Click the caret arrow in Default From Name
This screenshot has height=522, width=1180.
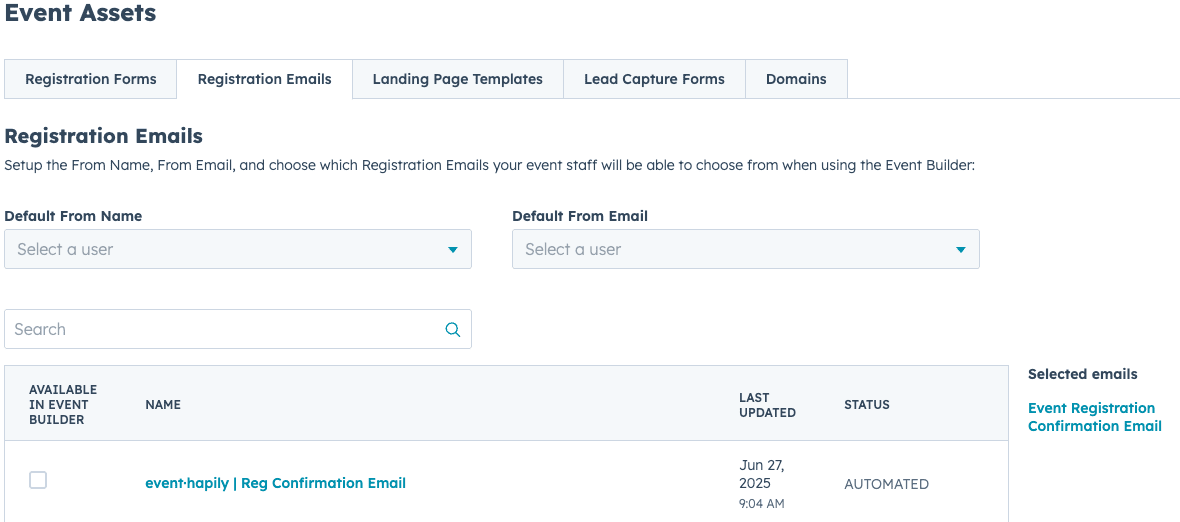tap(452, 250)
